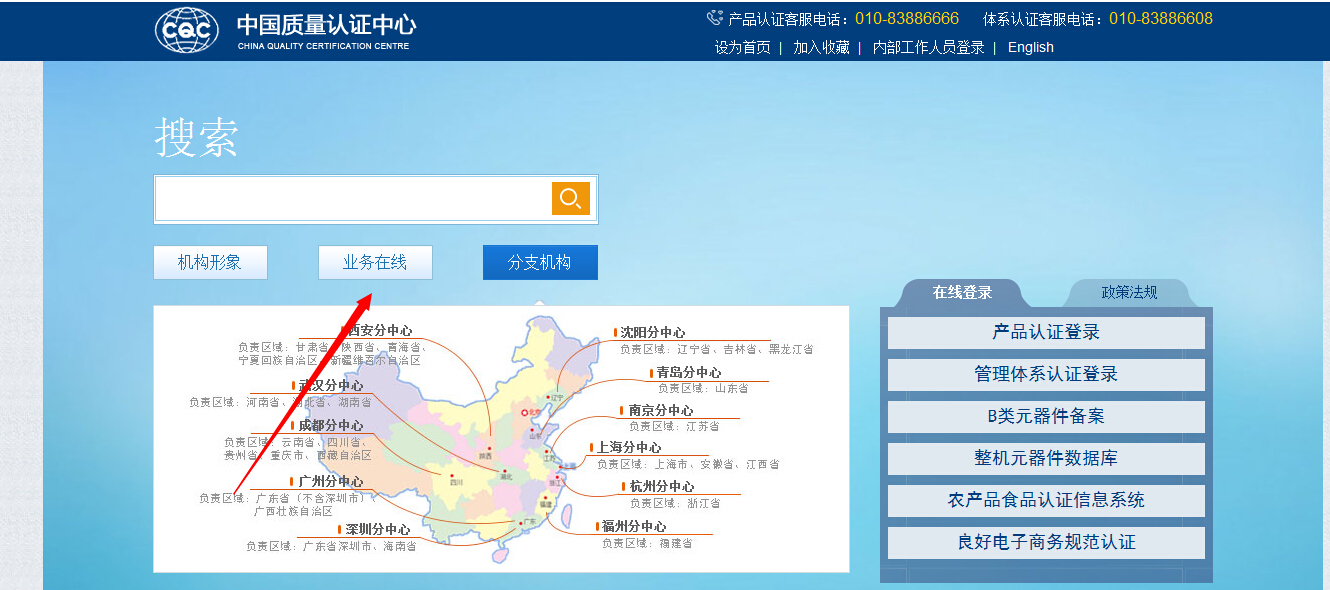Image resolution: width=1330 pixels, height=590 pixels.
Task: Open 管理体系认证登录
Action: click(x=1046, y=374)
